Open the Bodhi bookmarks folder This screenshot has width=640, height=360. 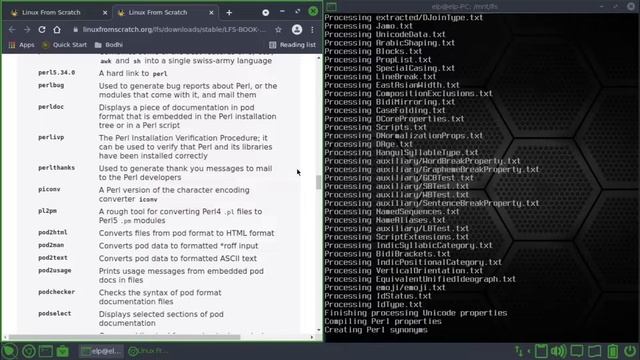(x=109, y=45)
